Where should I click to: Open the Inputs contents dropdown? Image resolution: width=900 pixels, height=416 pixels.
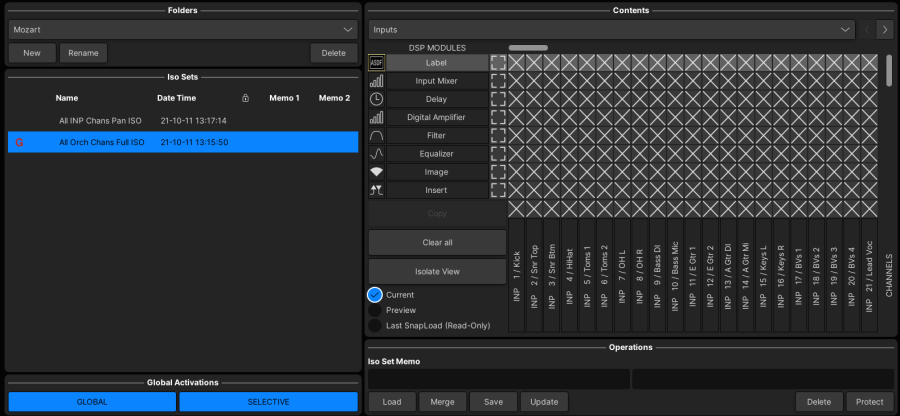tap(610, 30)
